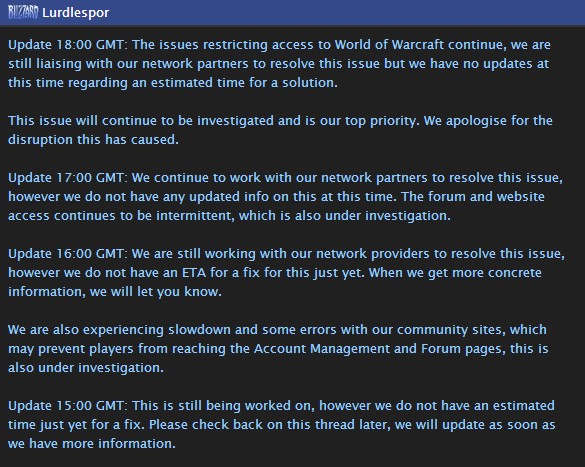
Task: Click the words 'World of Warcraft' in first update
Action: coord(389,45)
